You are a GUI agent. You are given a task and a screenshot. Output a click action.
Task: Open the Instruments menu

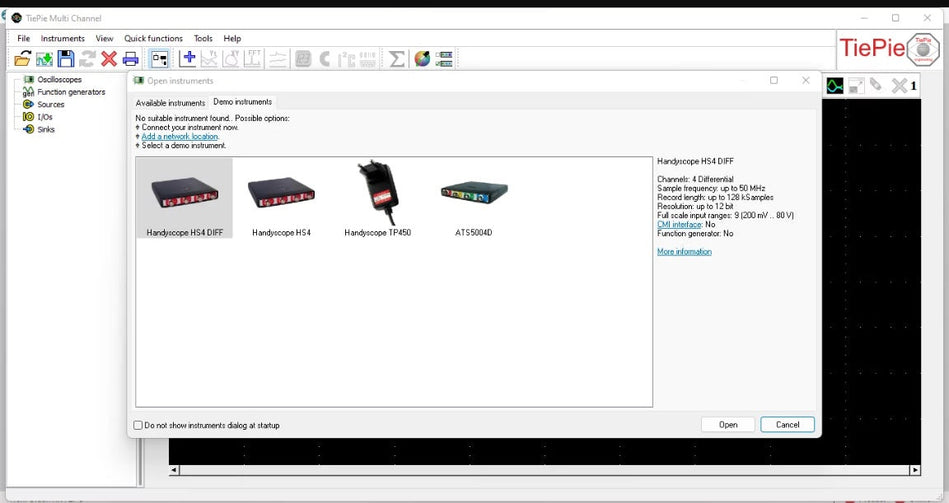point(63,38)
